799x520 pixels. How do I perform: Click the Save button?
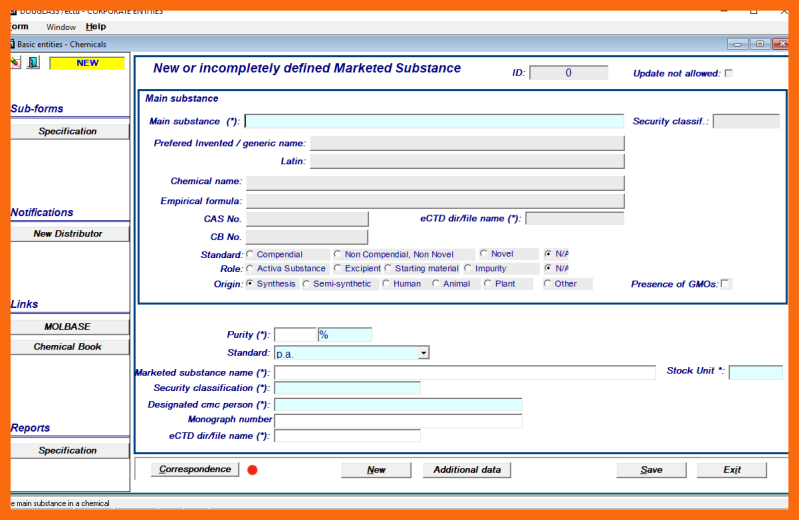(651, 470)
